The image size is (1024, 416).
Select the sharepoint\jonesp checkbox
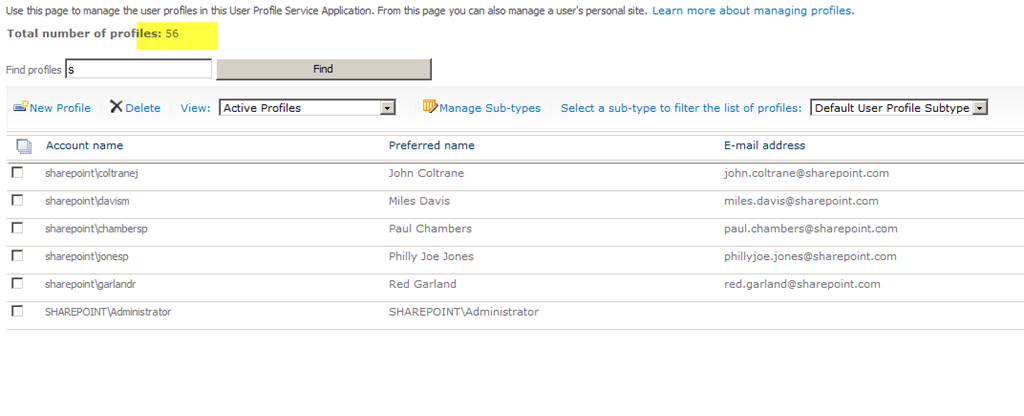point(18,256)
